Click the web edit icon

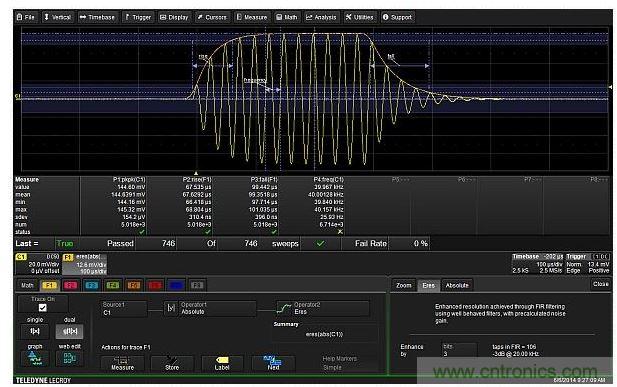(69, 358)
